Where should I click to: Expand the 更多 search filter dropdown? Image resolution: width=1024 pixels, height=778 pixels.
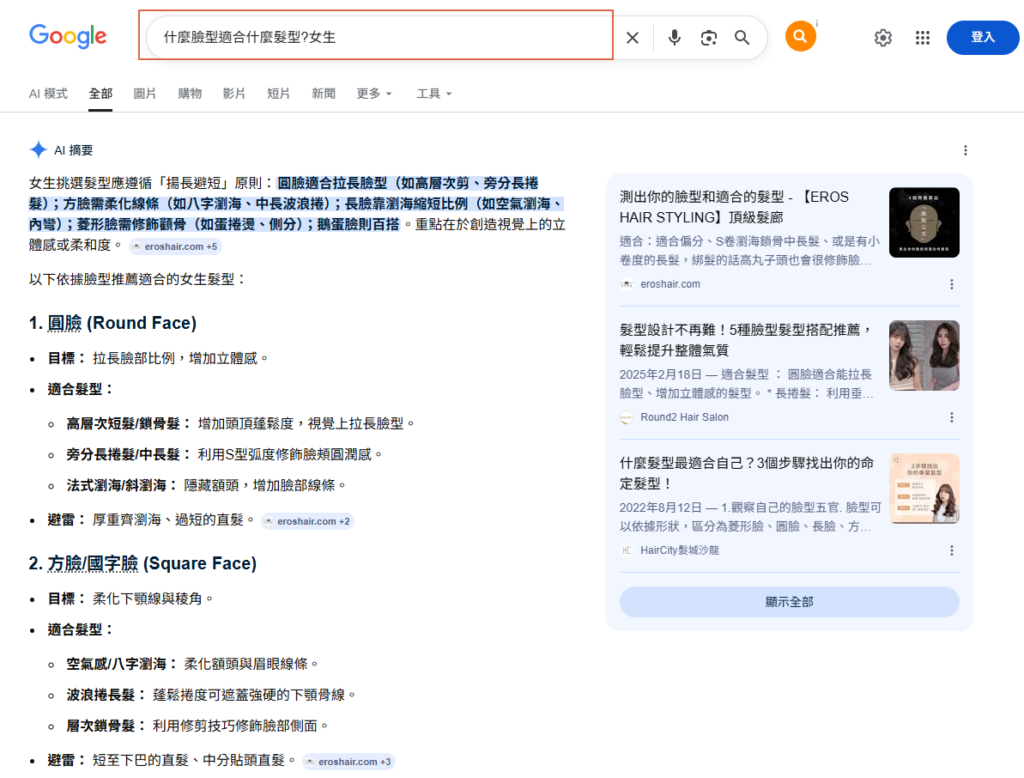coord(374,93)
